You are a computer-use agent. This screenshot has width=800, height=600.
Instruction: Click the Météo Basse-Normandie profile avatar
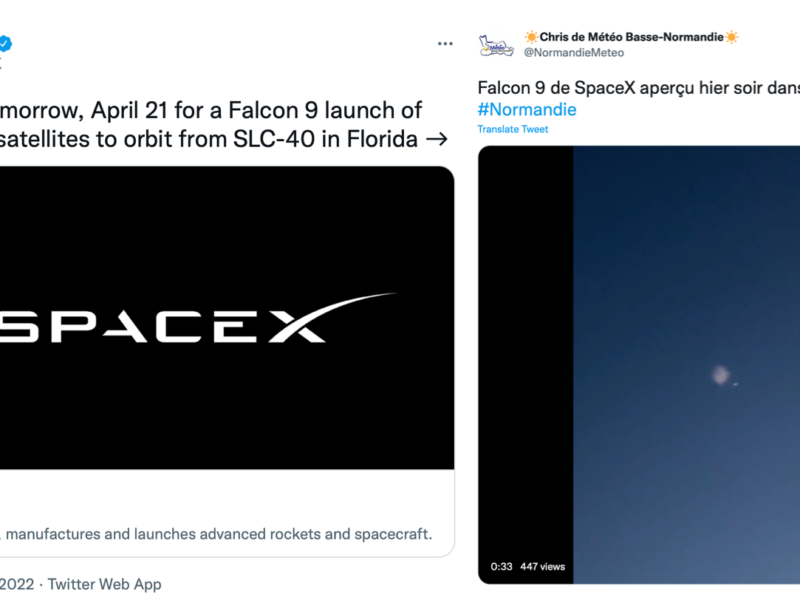496,45
